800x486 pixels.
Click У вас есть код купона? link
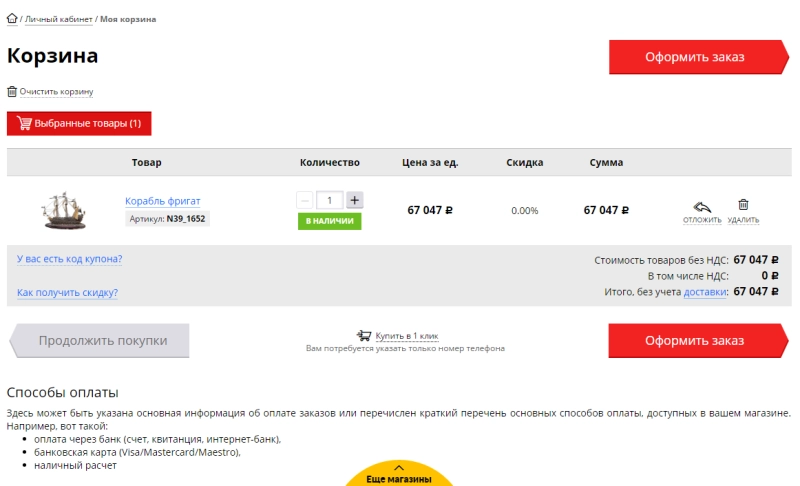click(x=69, y=259)
